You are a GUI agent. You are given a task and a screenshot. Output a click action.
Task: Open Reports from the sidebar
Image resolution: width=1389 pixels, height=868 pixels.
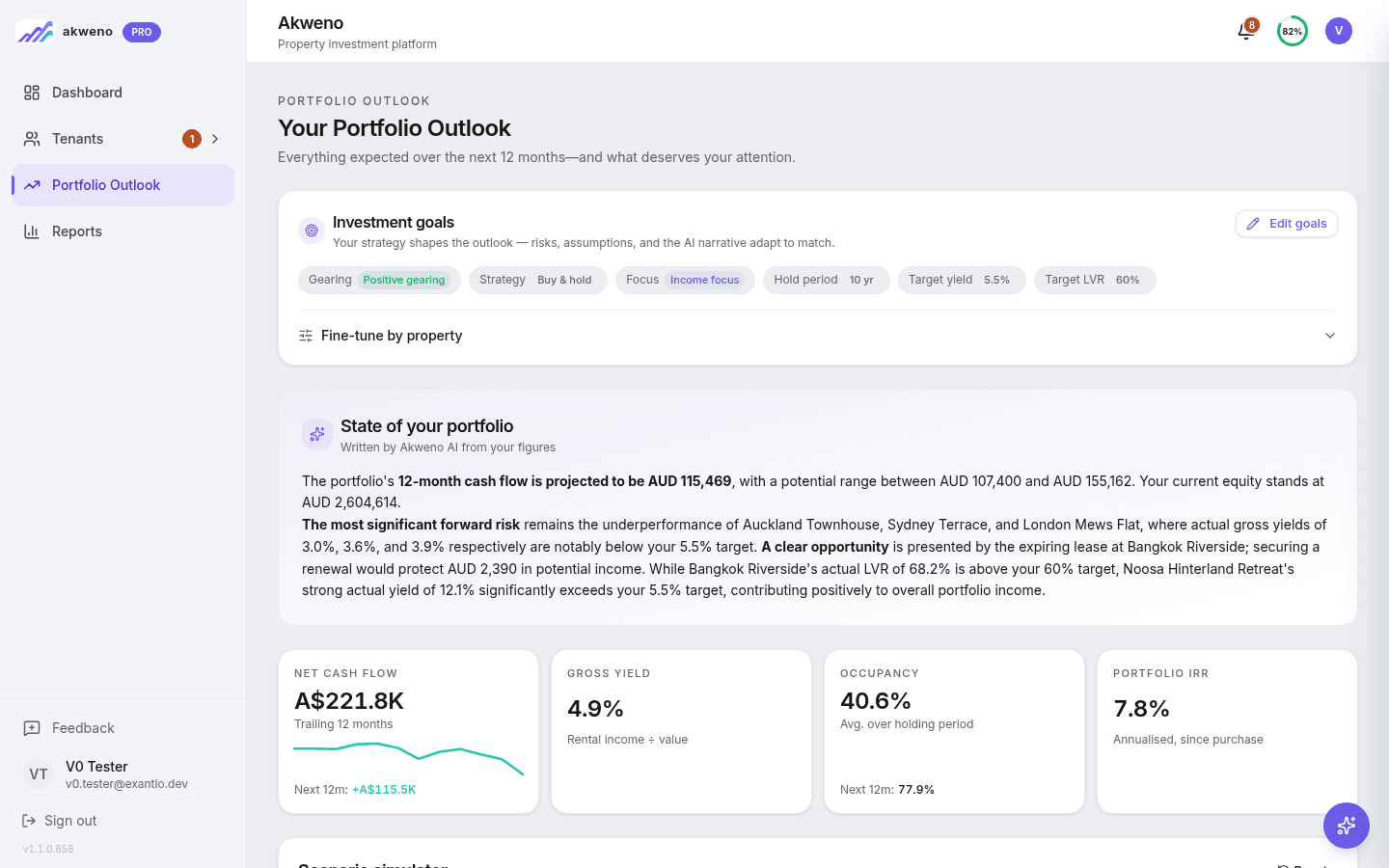(x=123, y=231)
